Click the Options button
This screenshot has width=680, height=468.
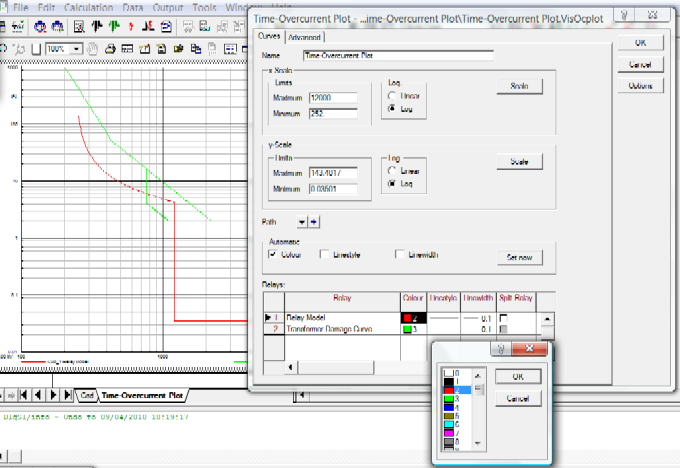pos(640,86)
